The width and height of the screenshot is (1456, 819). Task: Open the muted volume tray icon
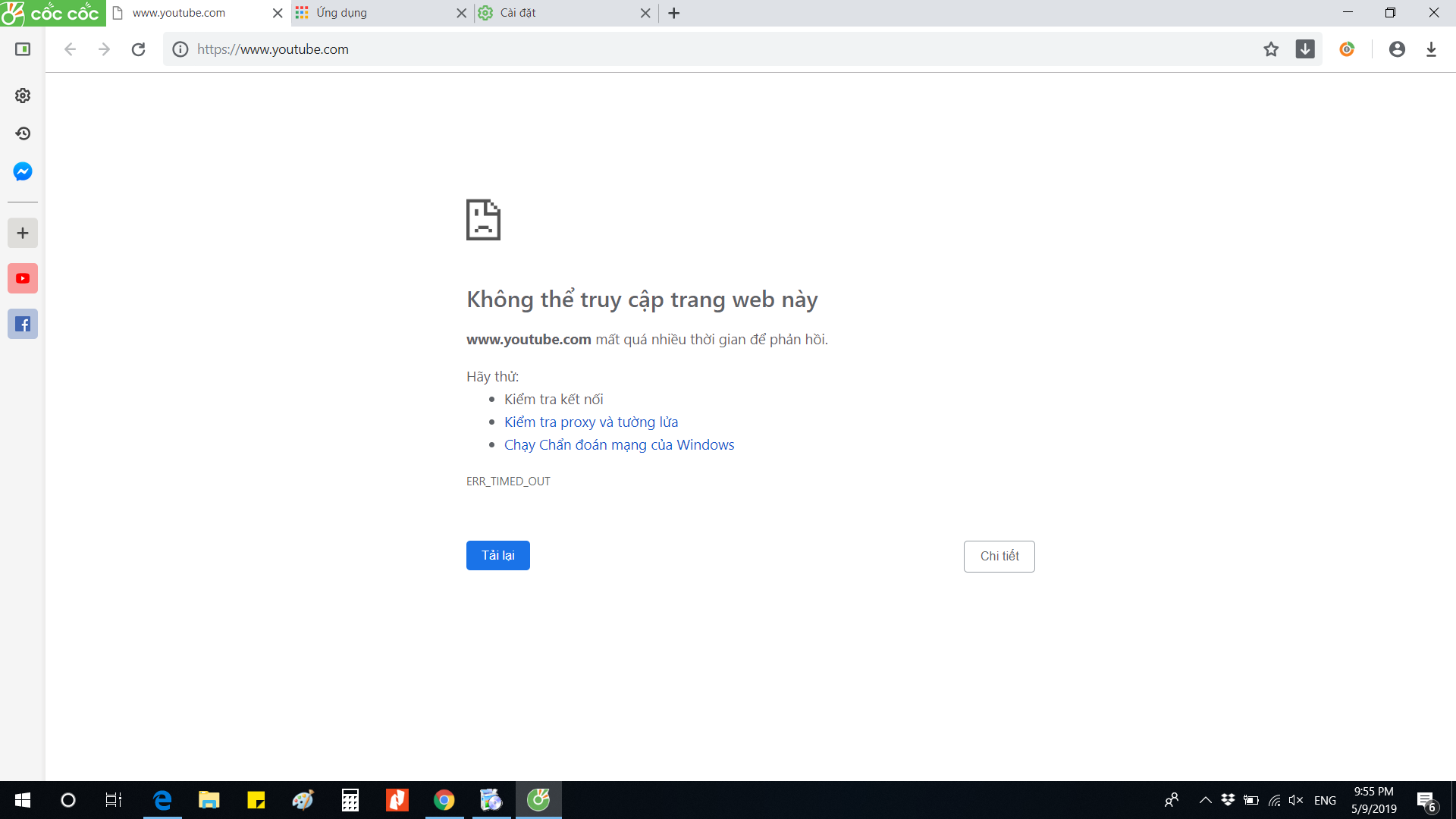pyautogui.click(x=1296, y=800)
